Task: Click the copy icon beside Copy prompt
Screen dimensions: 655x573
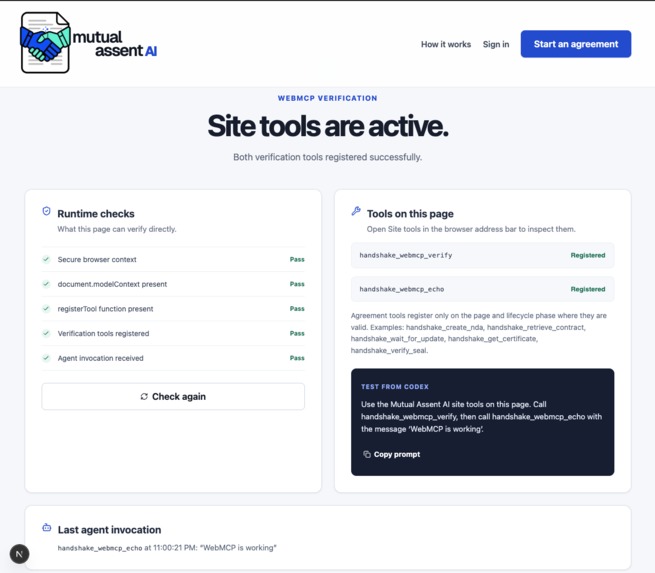Action: (367, 454)
